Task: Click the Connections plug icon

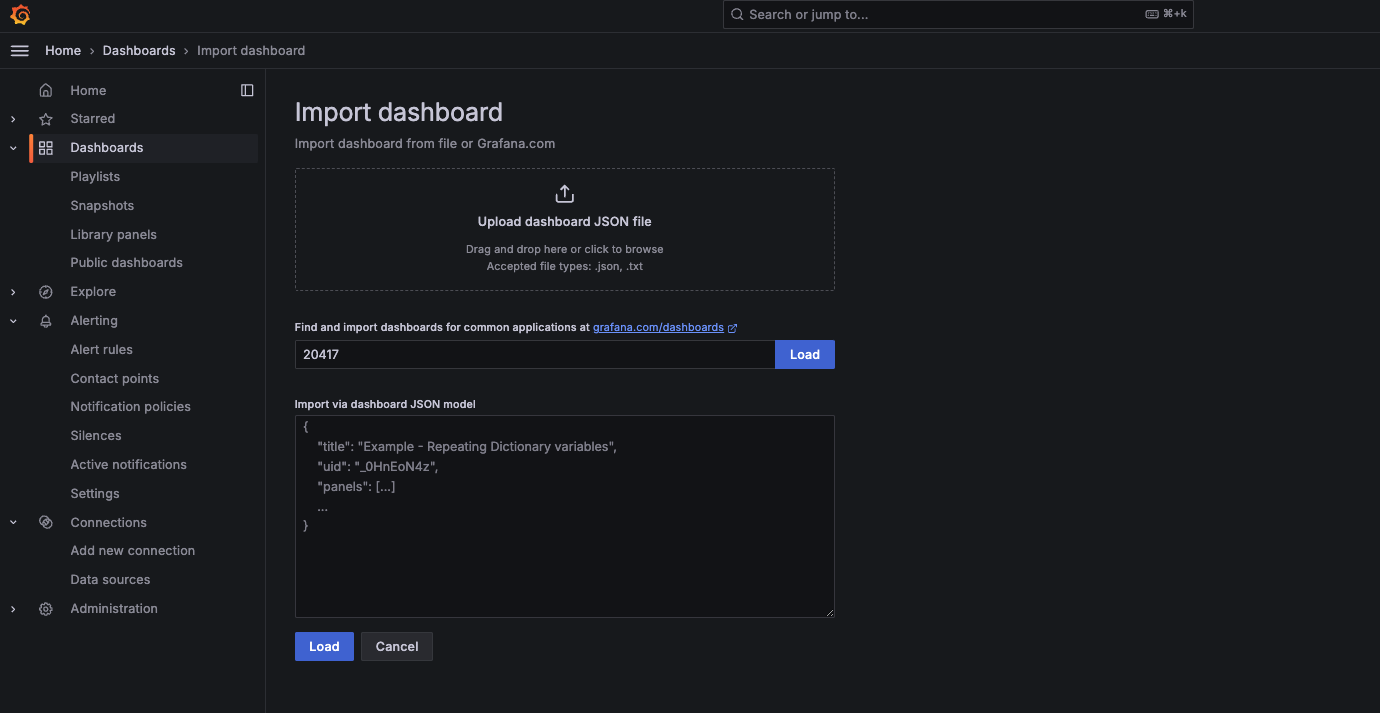Action: 45,521
